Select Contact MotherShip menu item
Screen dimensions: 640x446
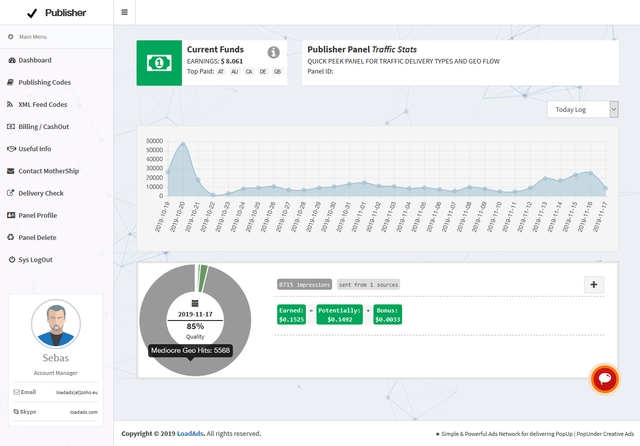pos(48,171)
